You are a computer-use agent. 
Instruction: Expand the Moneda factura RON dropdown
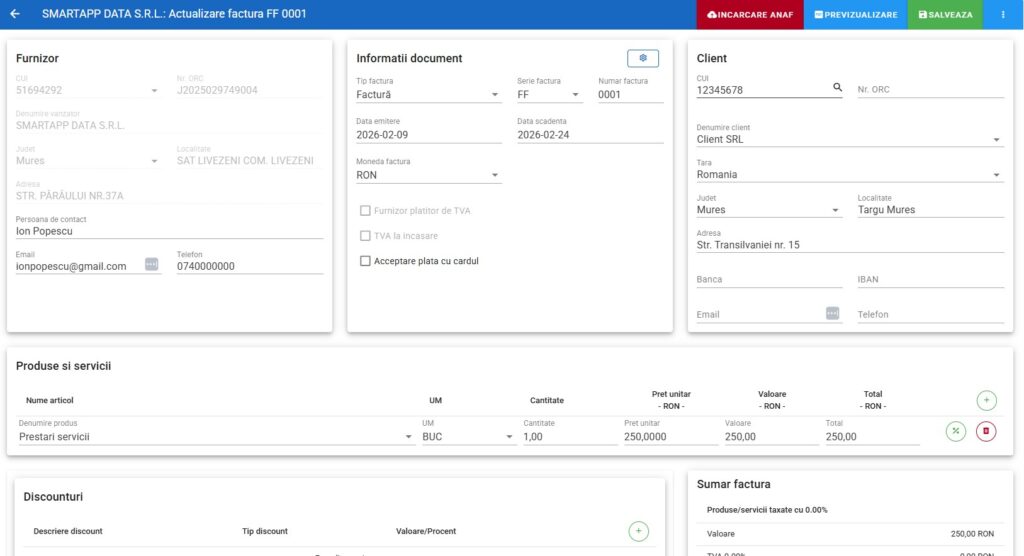click(428, 176)
